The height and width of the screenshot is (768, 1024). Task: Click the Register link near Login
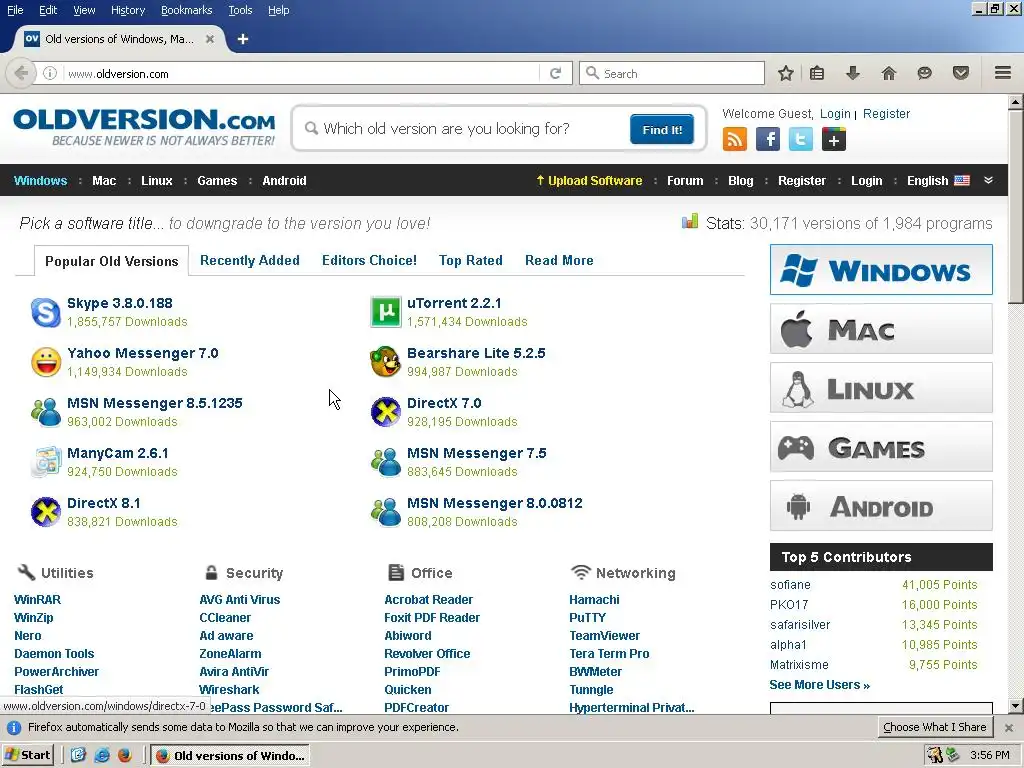click(x=886, y=114)
